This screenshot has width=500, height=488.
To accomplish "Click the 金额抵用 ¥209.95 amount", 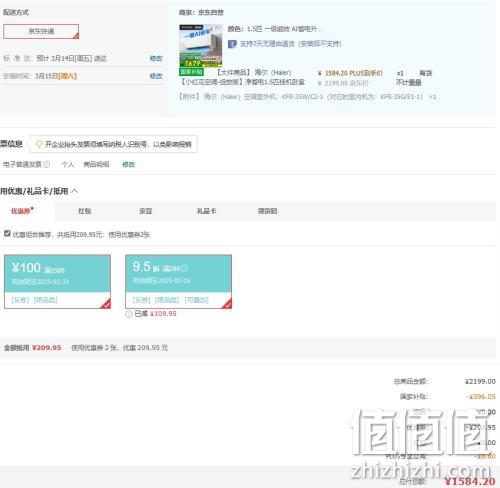I will (x=47, y=348).
